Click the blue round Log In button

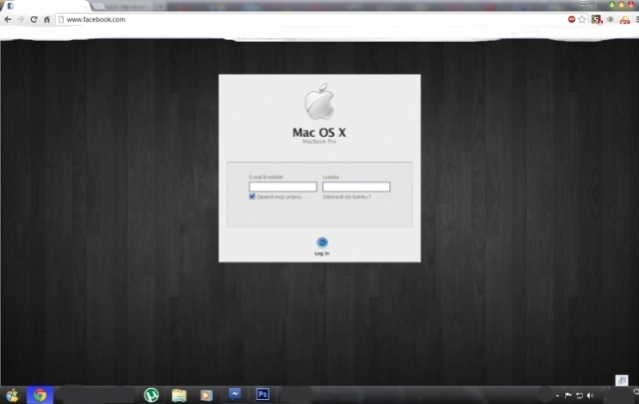click(322, 243)
